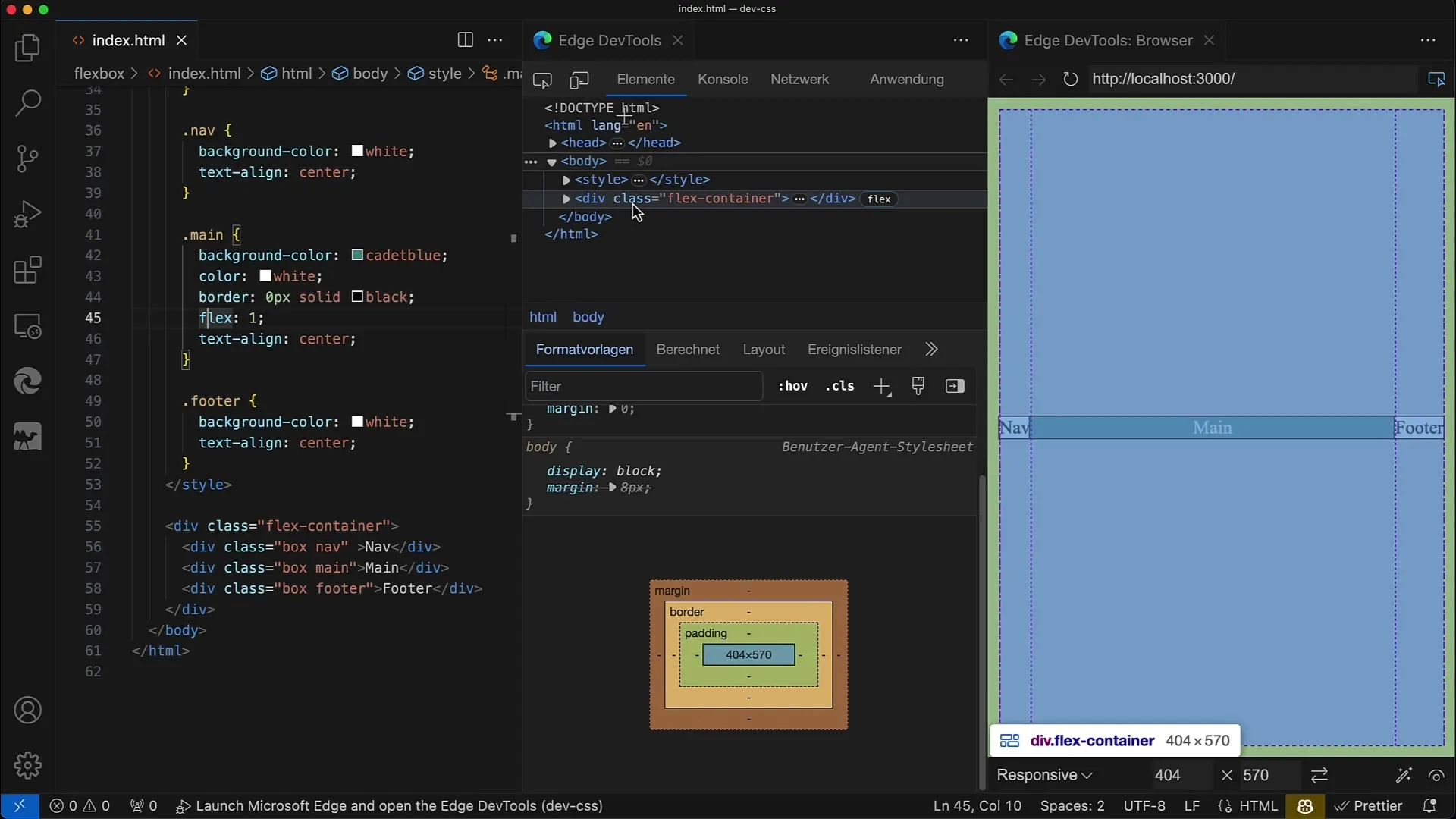Open more options in Edge DevTools panel

(x=961, y=40)
